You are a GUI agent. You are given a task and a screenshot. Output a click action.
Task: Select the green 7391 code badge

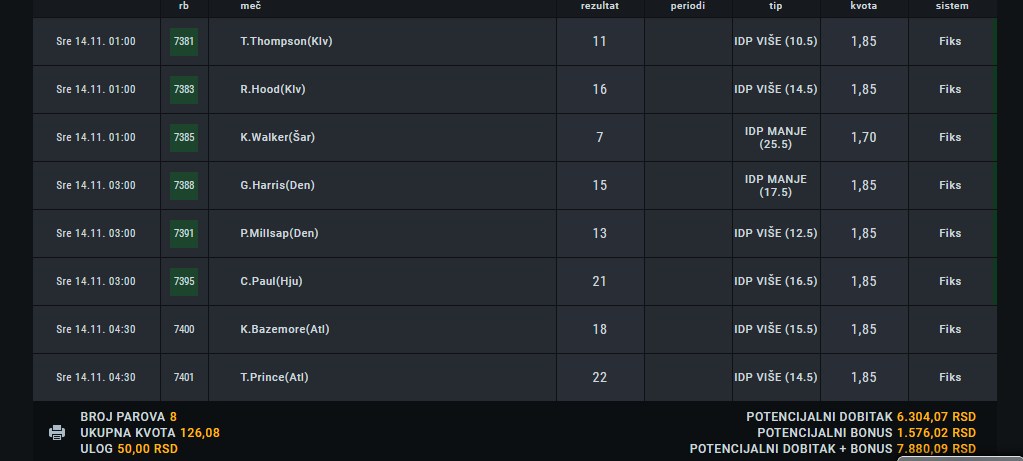[x=184, y=233]
